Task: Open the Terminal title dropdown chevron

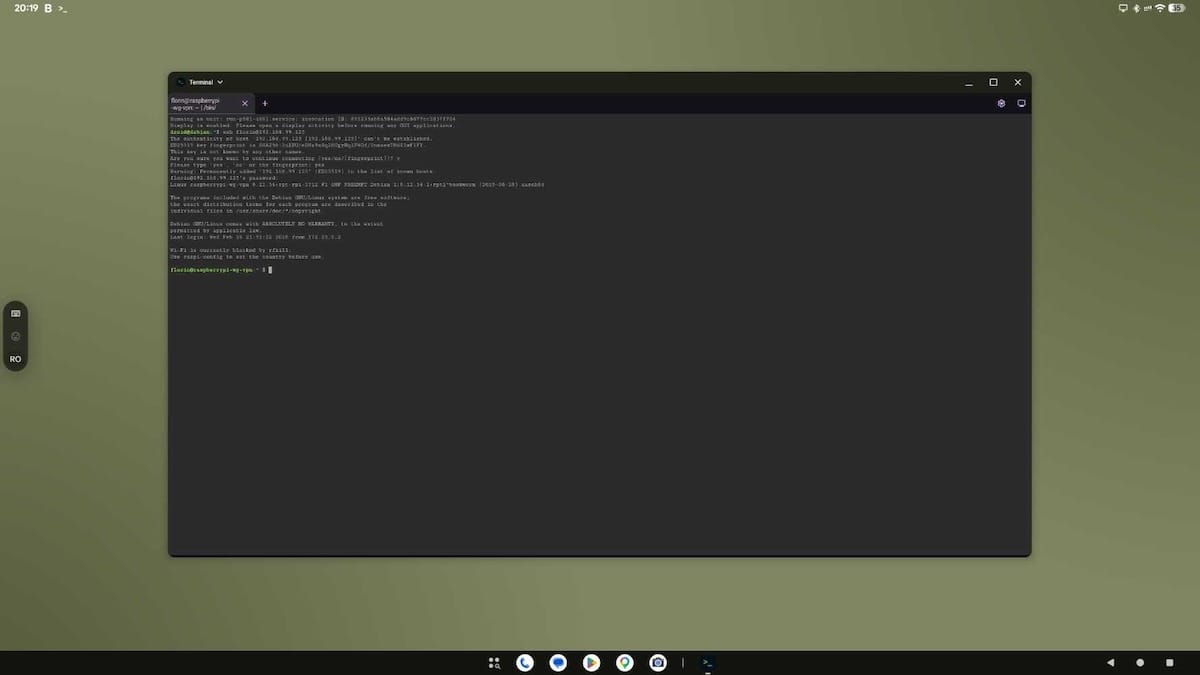Action: tap(219, 82)
